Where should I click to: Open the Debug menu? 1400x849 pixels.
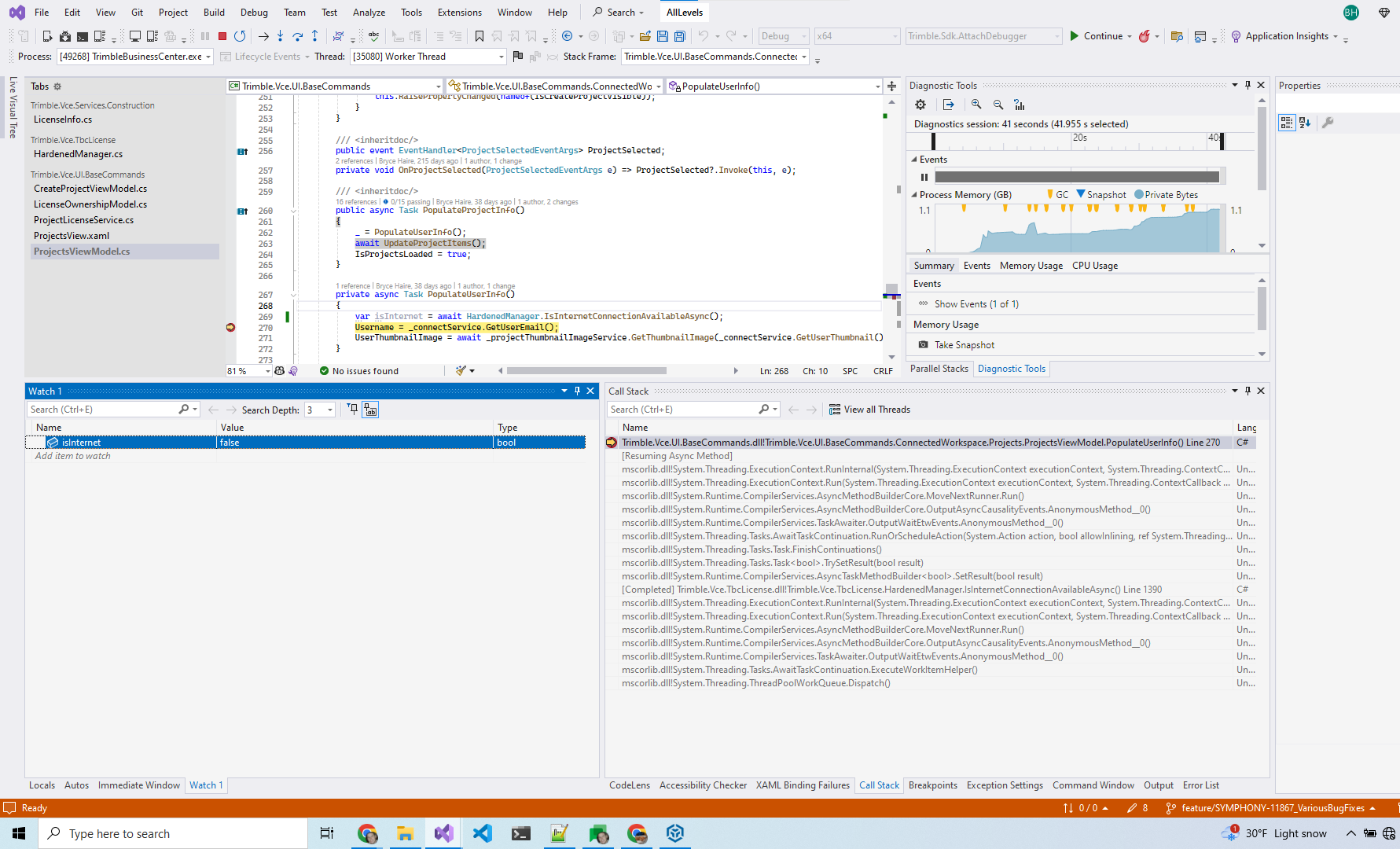pos(254,13)
